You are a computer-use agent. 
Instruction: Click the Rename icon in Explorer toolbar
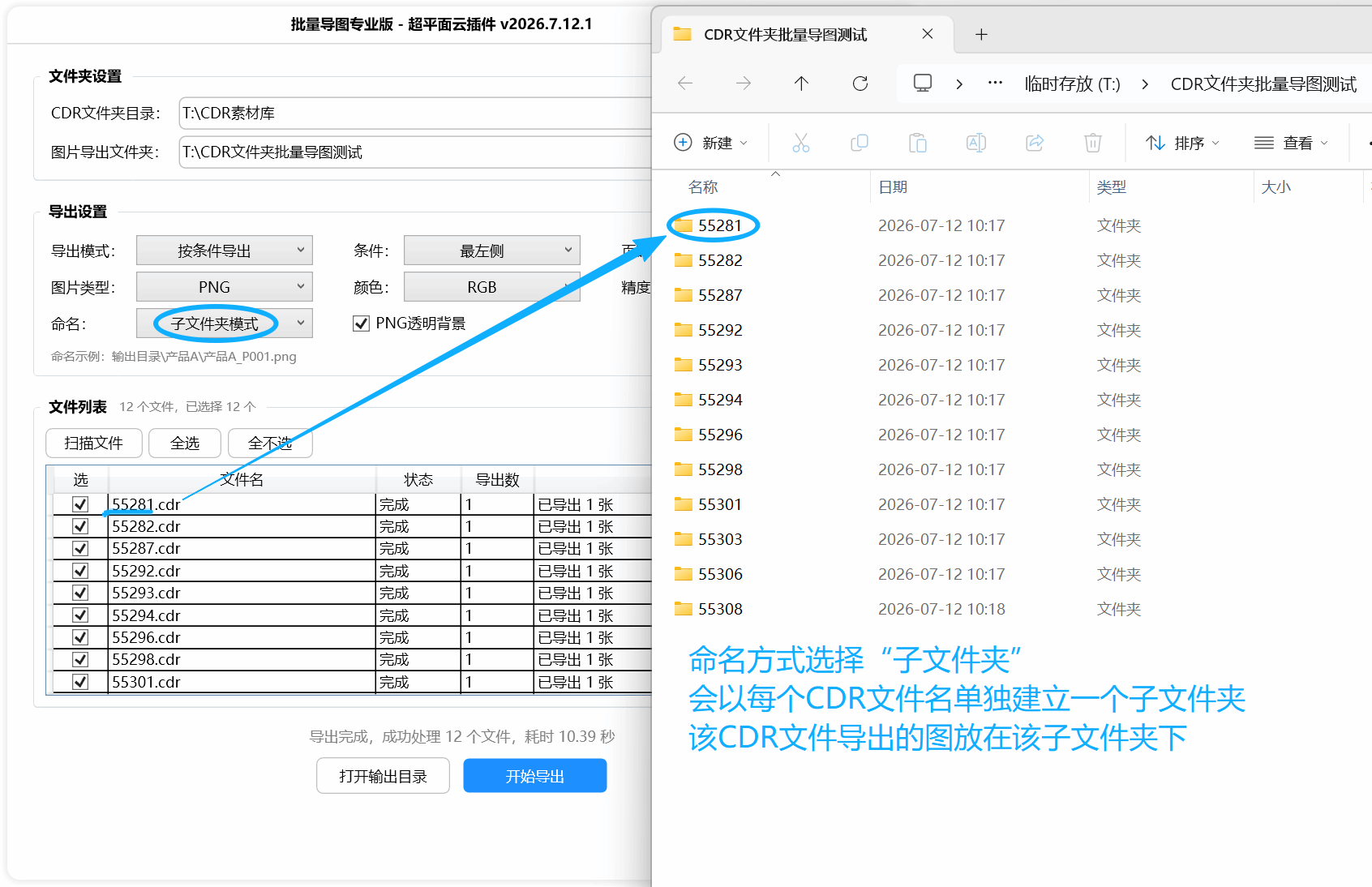coord(976,143)
